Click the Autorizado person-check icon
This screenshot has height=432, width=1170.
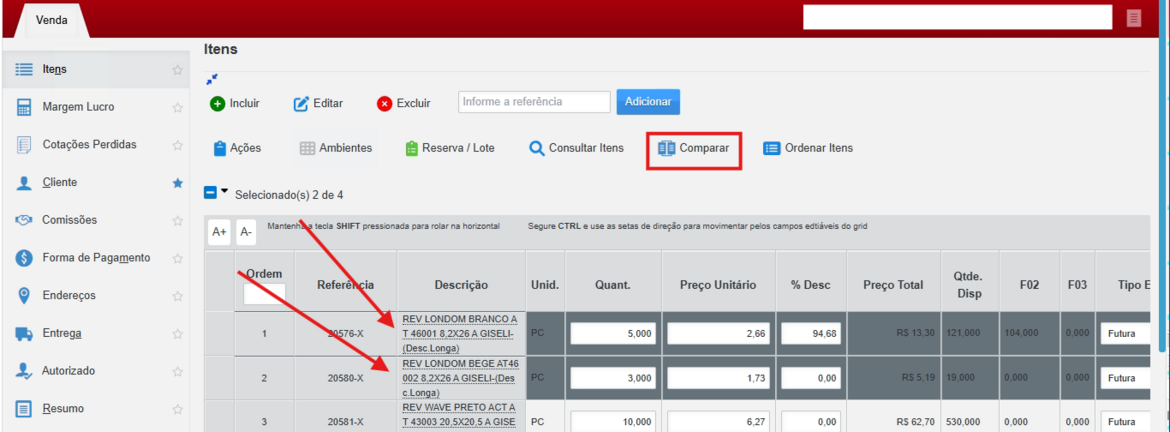pos(24,371)
